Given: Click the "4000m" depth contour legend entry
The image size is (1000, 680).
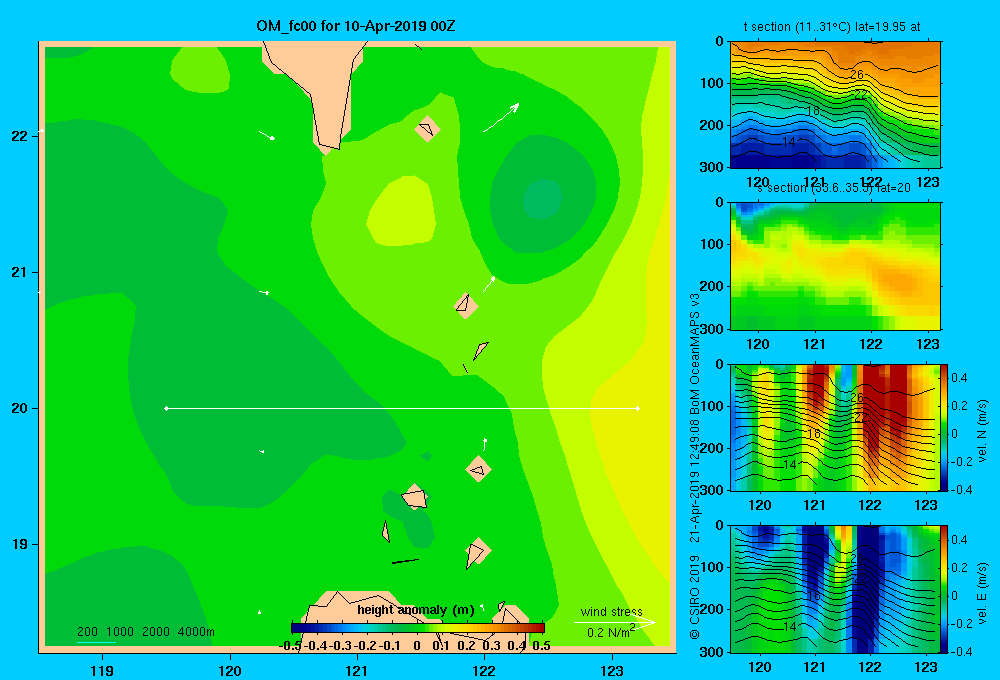Looking at the screenshot, I should tap(196, 632).
